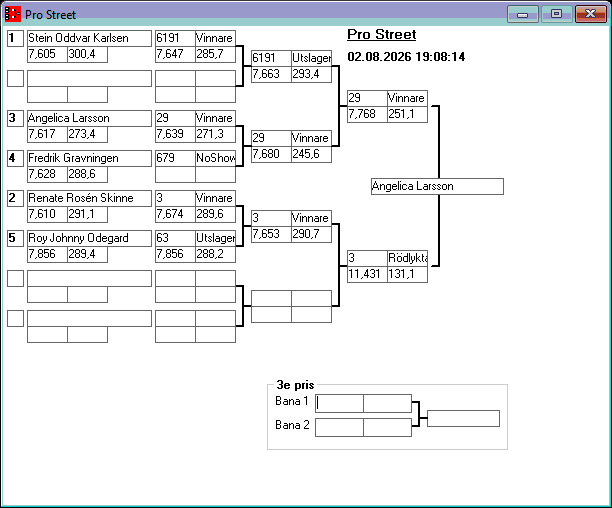Click seed number 4 box

pos(16,158)
